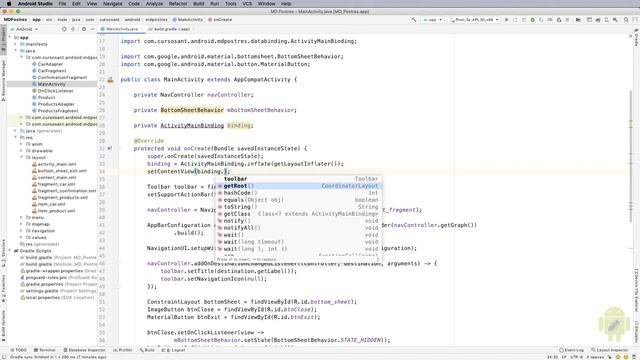Open the Structure side panel
Image resolution: width=640 pixels, height=360 pixels.
pos(3,253)
